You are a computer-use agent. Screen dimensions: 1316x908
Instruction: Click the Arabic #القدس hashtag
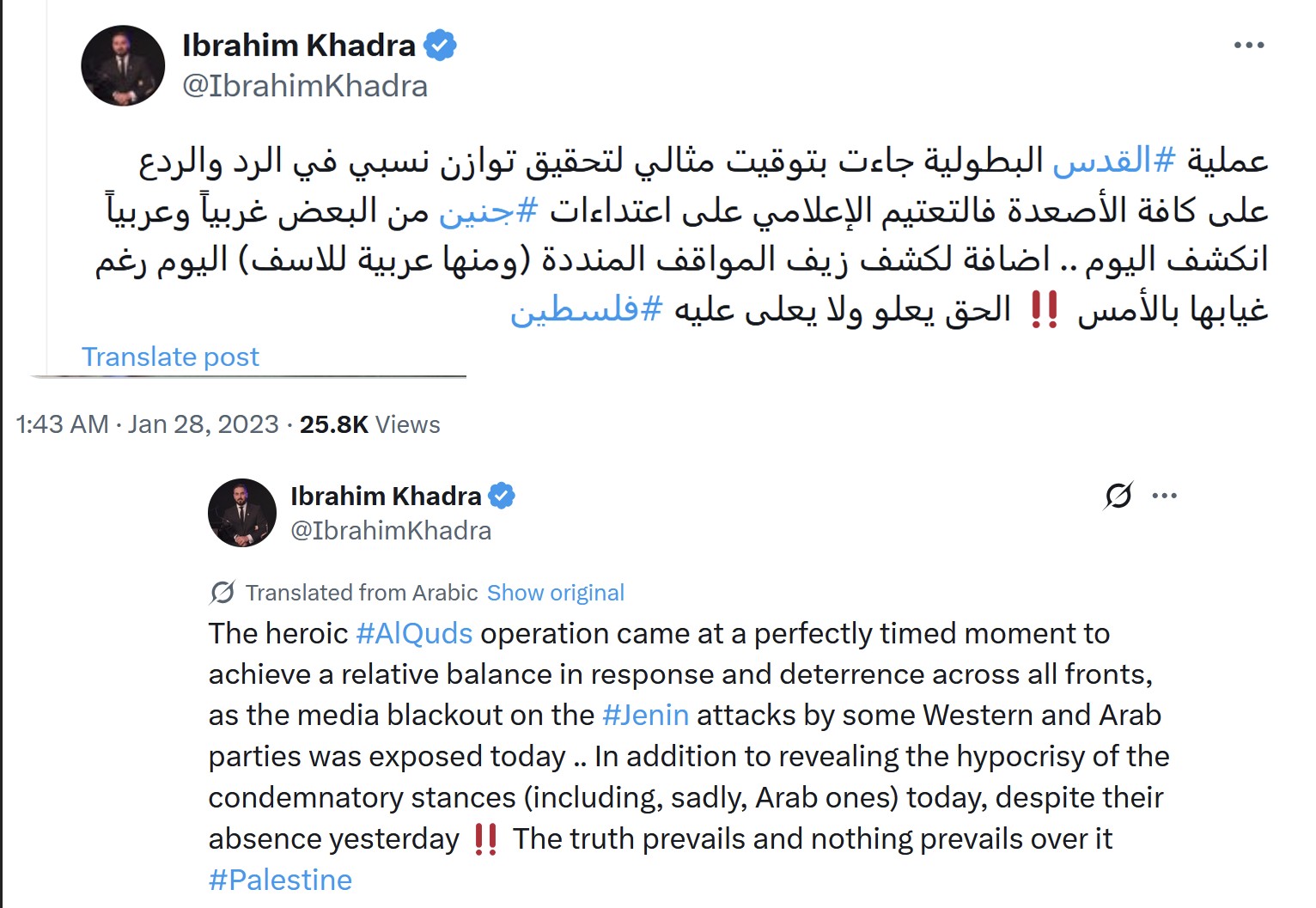[1114, 161]
